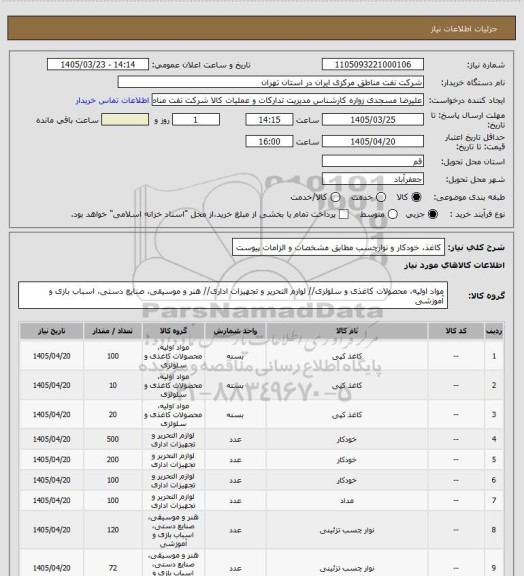Click the لوازم التحریر group cell in row 4

tap(173, 440)
